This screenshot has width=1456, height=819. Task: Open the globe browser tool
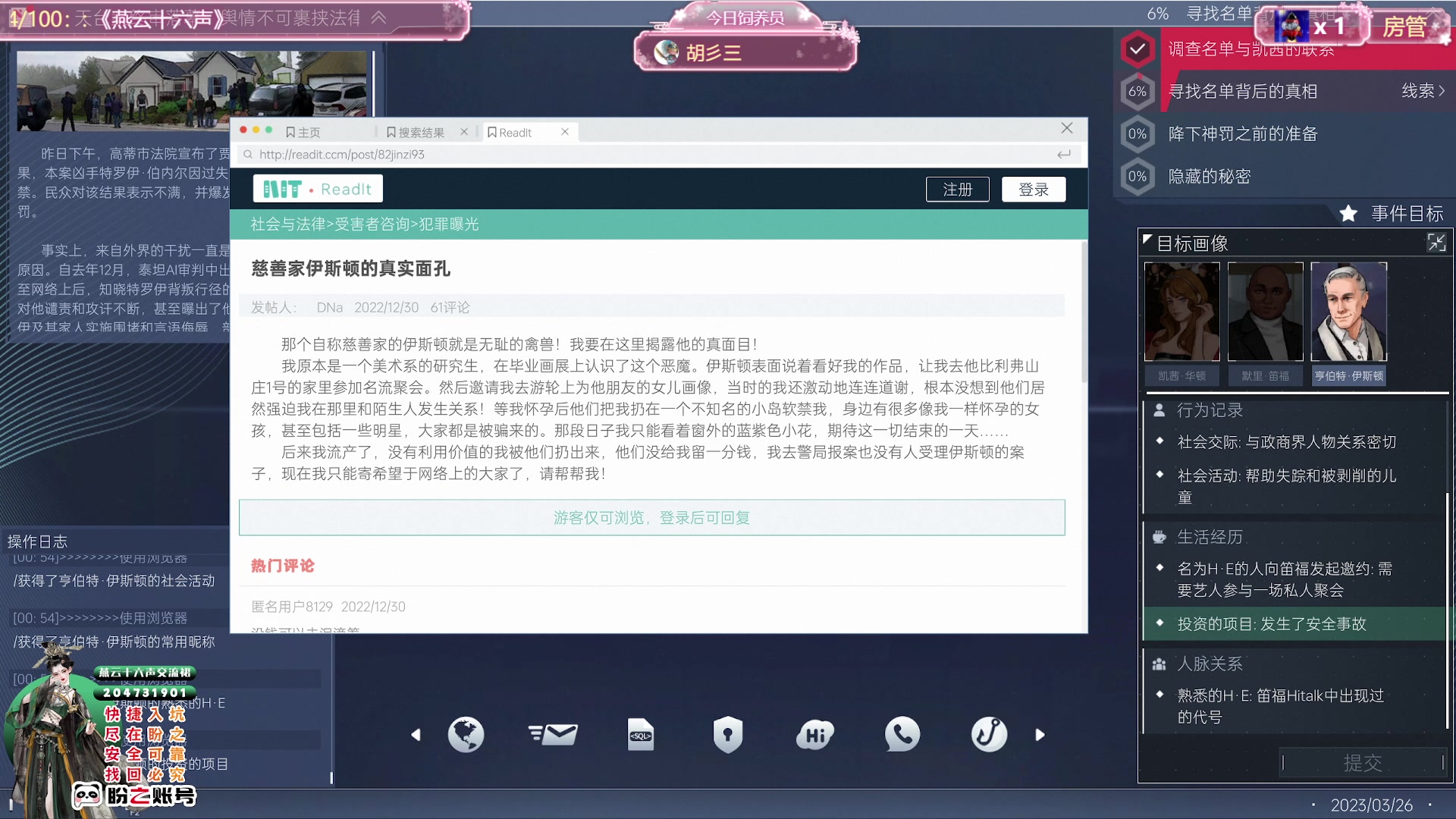coord(466,734)
